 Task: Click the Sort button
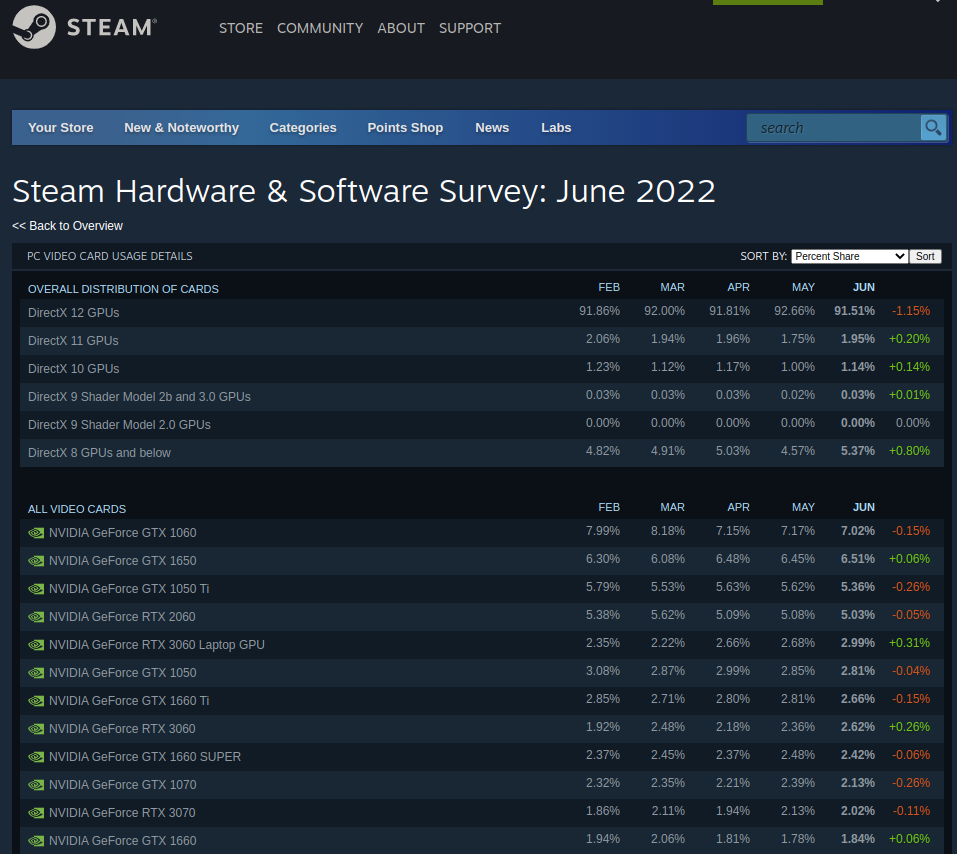(925, 256)
